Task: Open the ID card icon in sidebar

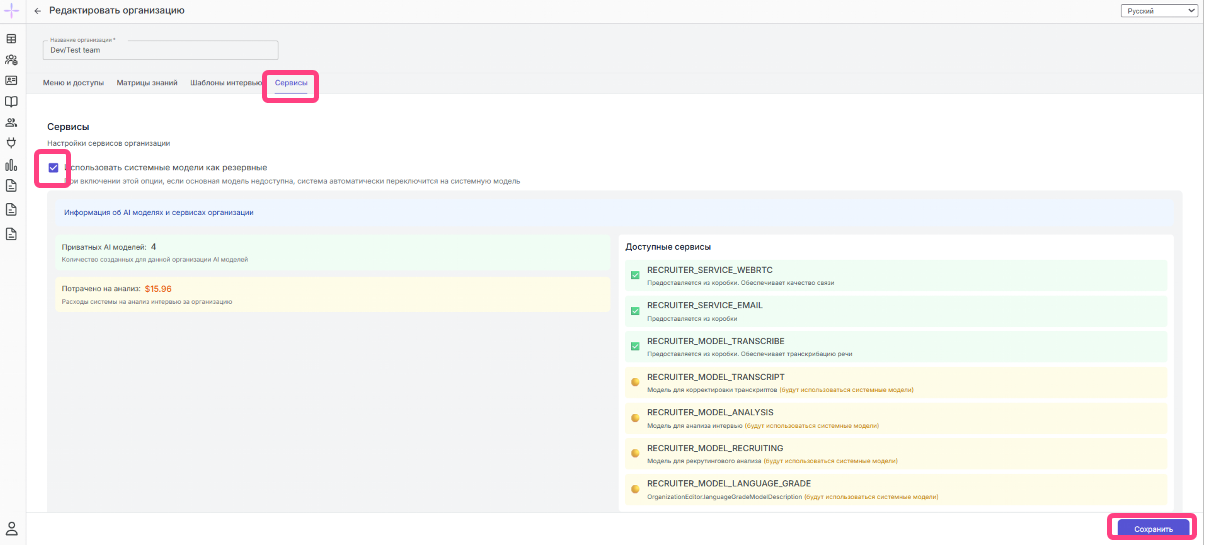Action: coord(12,80)
